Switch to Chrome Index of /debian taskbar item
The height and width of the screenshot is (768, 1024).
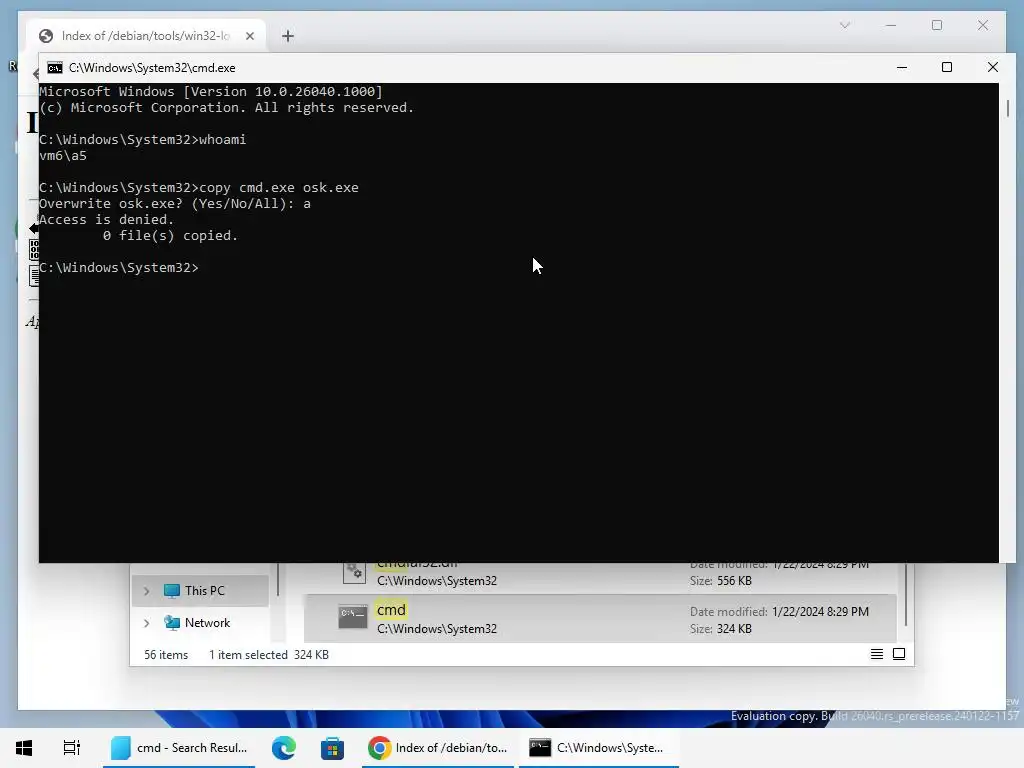point(438,748)
